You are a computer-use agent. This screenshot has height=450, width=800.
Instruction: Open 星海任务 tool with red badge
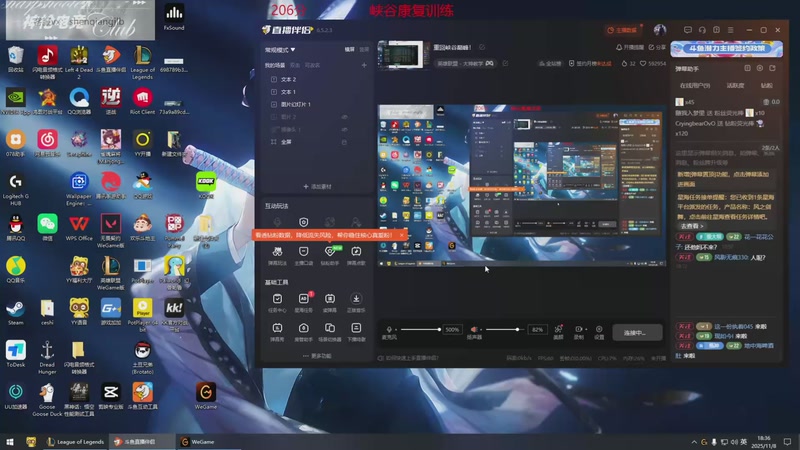pyautogui.click(x=304, y=302)
